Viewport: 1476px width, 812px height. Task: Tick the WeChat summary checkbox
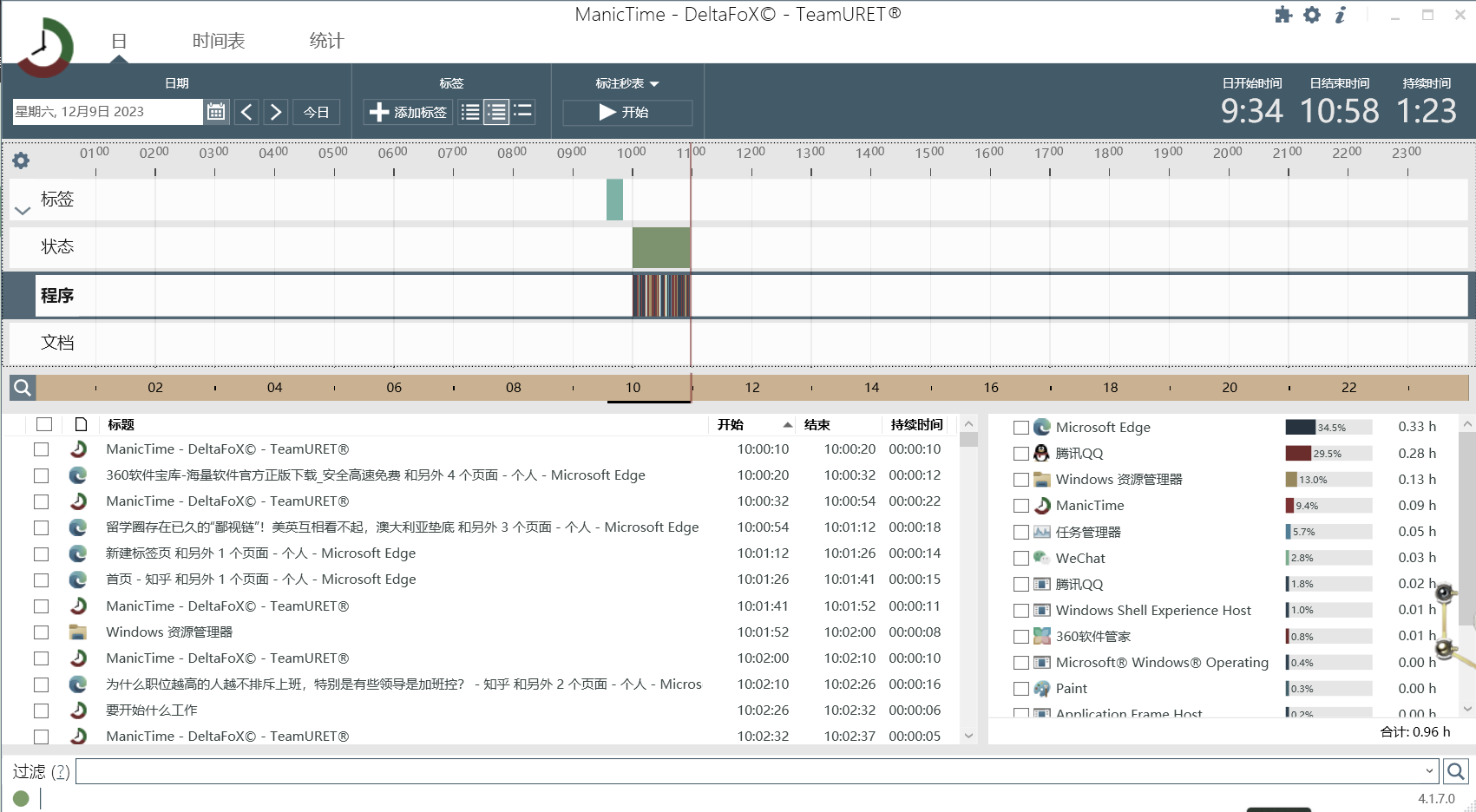pos(1021,559)
